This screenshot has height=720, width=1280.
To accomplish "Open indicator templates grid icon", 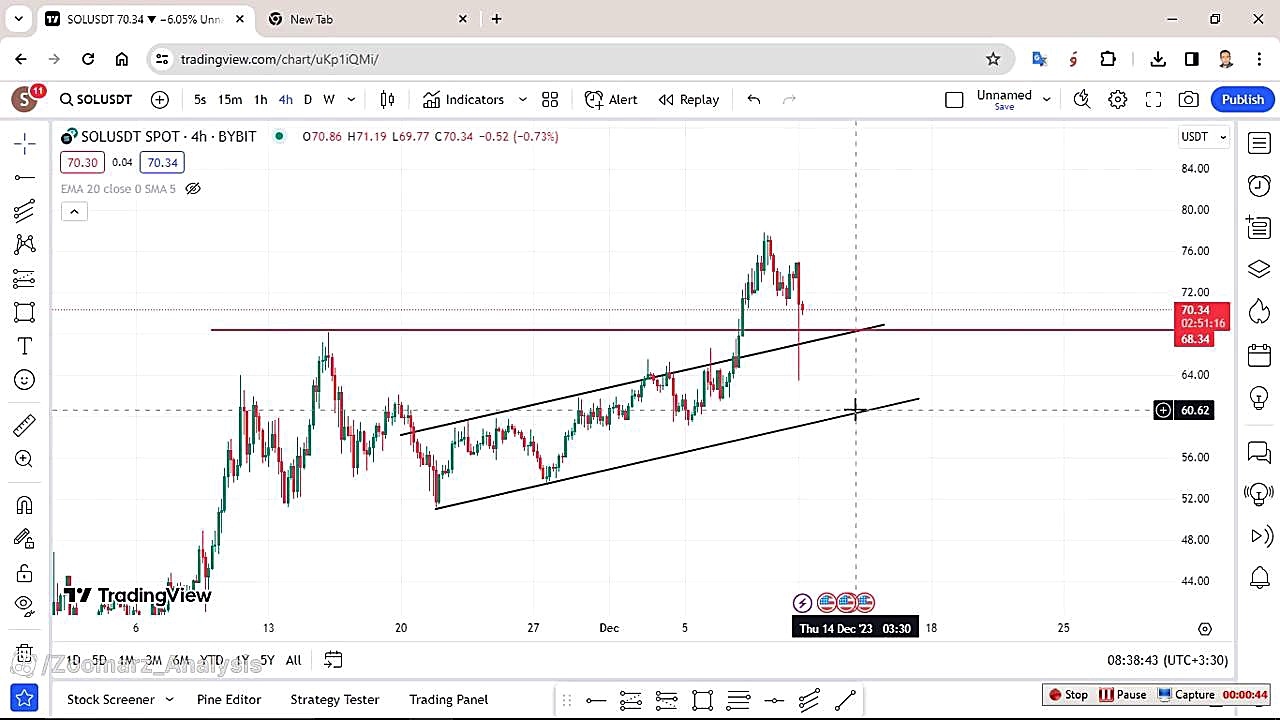I will pyautogui.click(x=550, y=99).
